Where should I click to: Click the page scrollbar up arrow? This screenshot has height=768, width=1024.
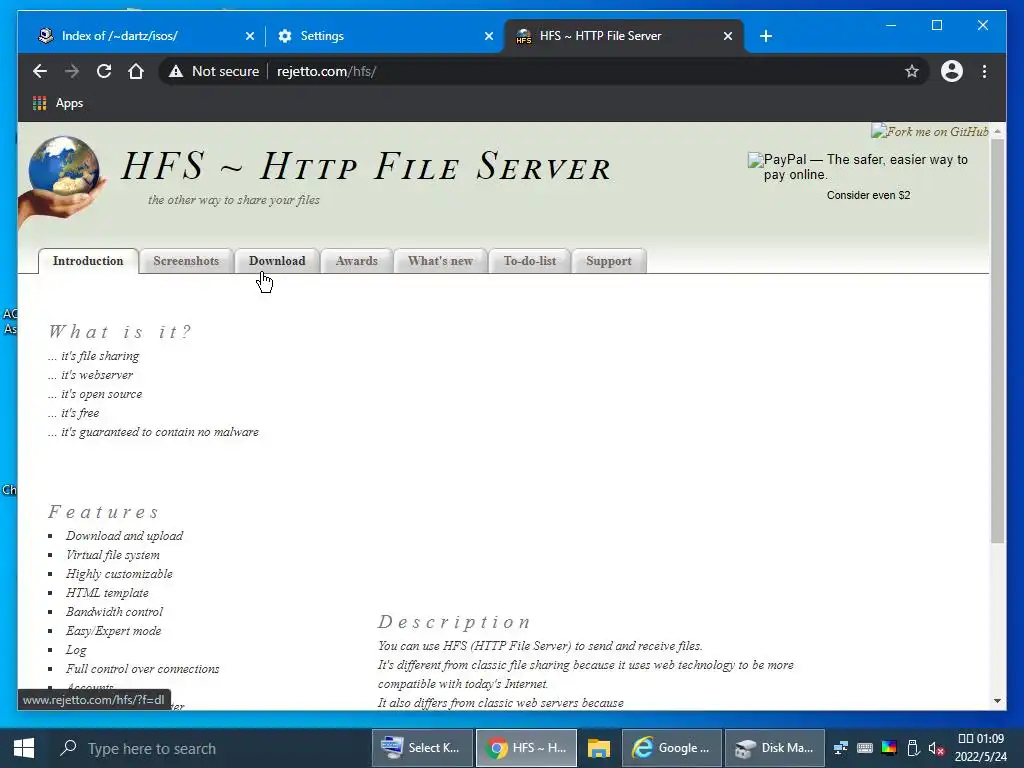(997, 131)
